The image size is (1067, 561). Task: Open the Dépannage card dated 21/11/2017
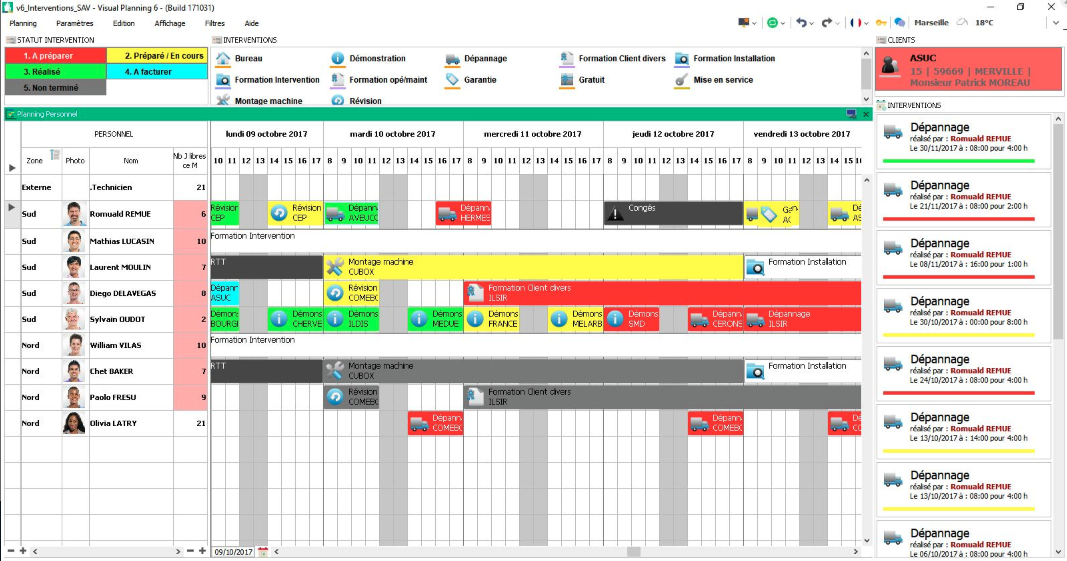pyautogui.click(x=965, y=199)
